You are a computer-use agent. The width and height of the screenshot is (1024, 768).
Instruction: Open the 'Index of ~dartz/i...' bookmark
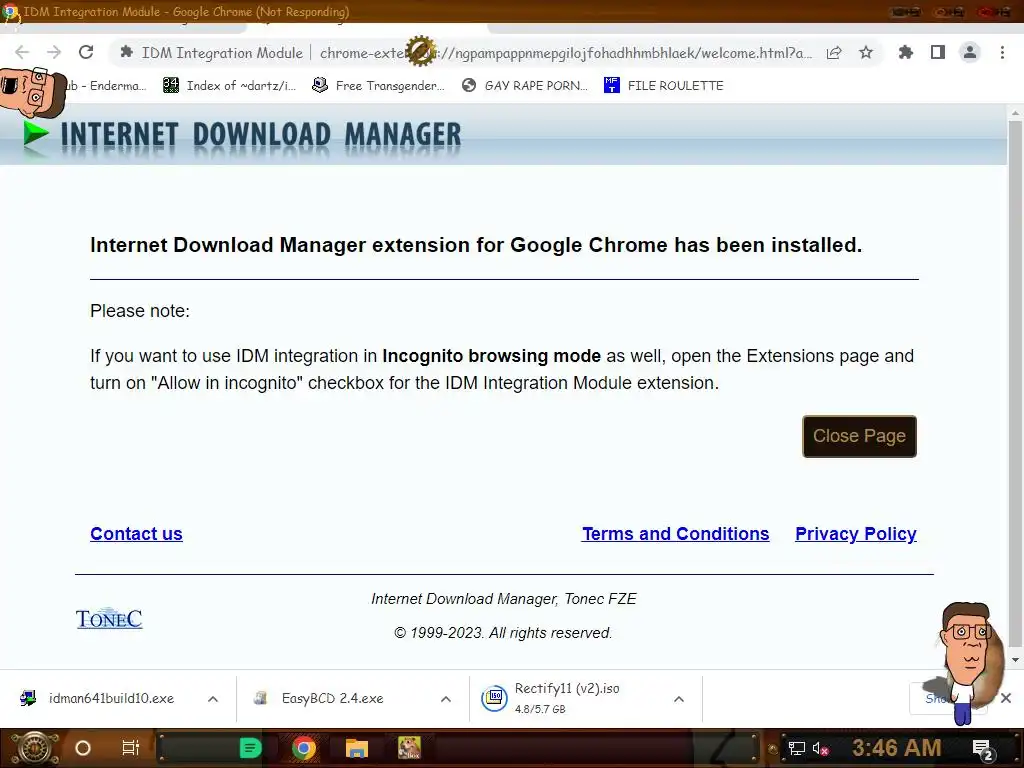[x=229, y=86]
